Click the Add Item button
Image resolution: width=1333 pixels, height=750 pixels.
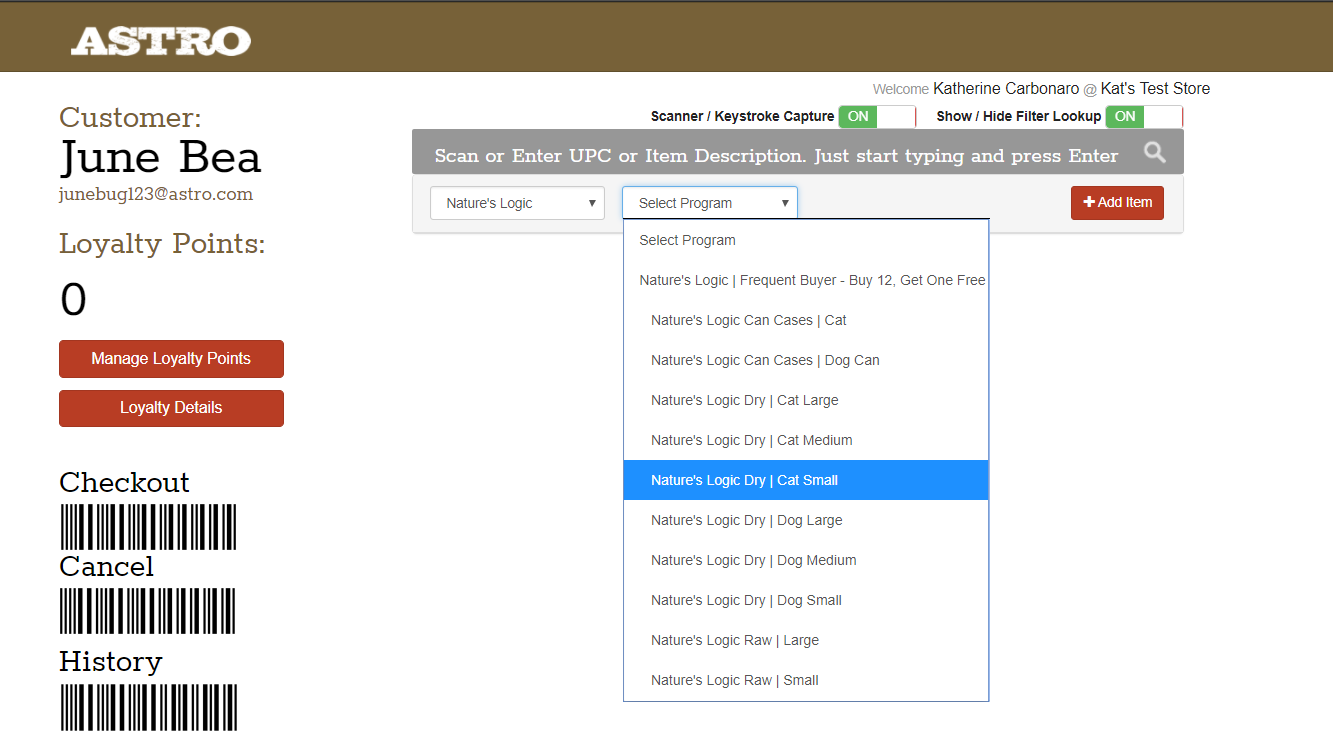[x=1117, y=202]
